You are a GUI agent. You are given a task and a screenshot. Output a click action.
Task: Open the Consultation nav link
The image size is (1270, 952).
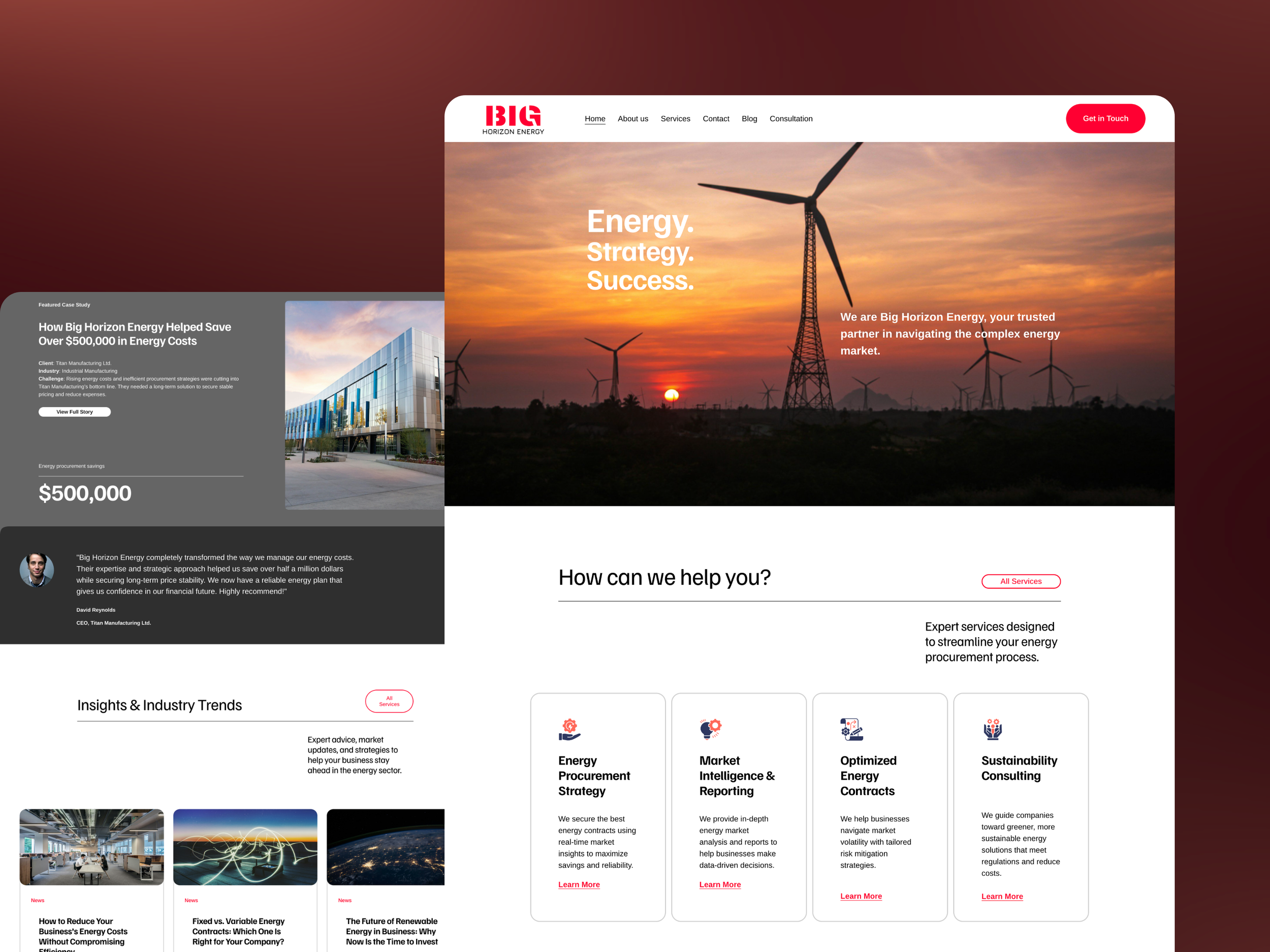click(790, 119)
